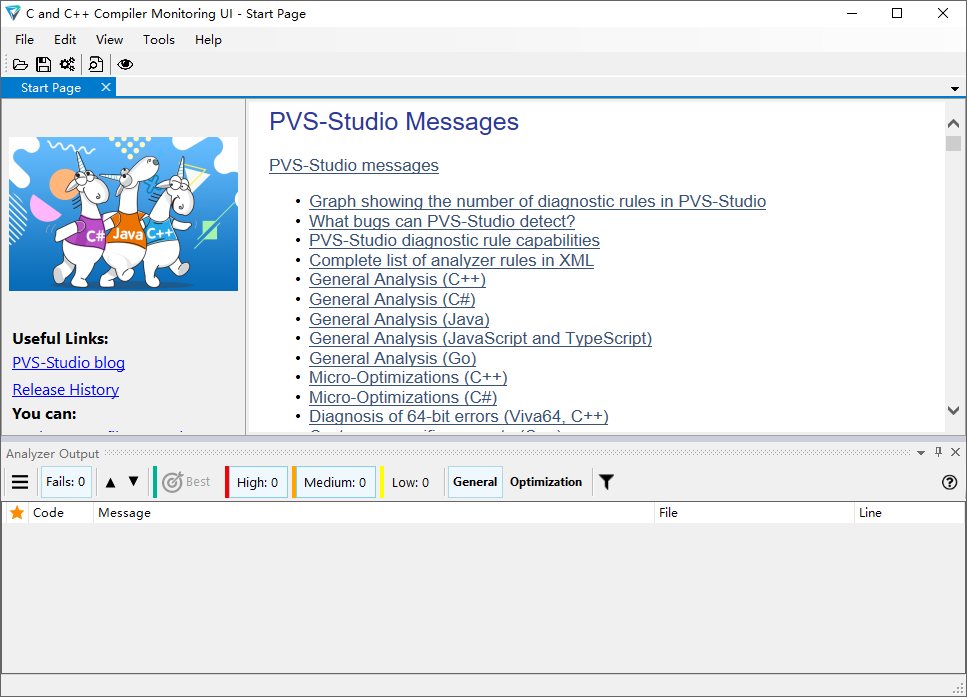Open 'General Analysis (C#)' link
Screen dimensions: 967x697
[x=392, y=299]
